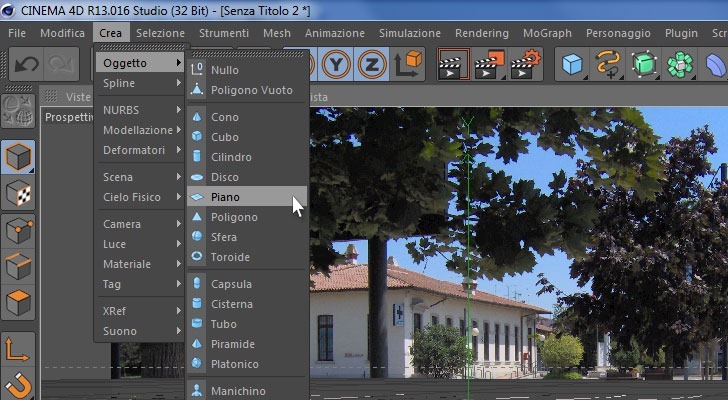Open the File menu
728x400 pixels.
tap(17, 33)
